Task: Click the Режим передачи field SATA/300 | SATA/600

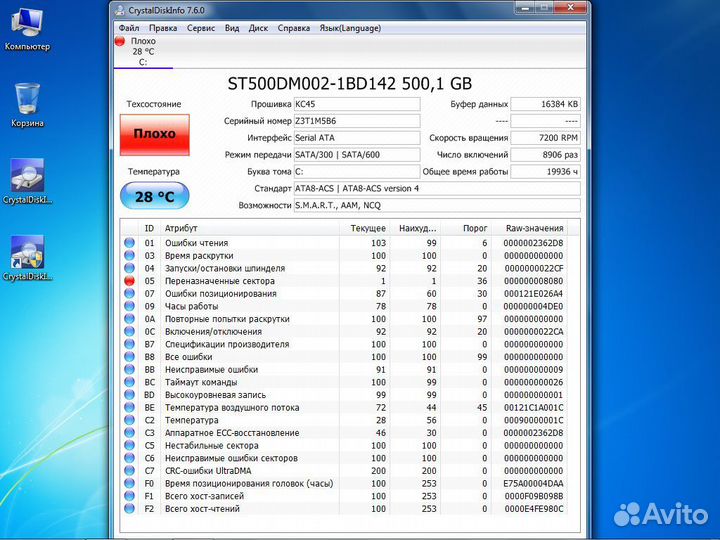Action: pos(357,155)
